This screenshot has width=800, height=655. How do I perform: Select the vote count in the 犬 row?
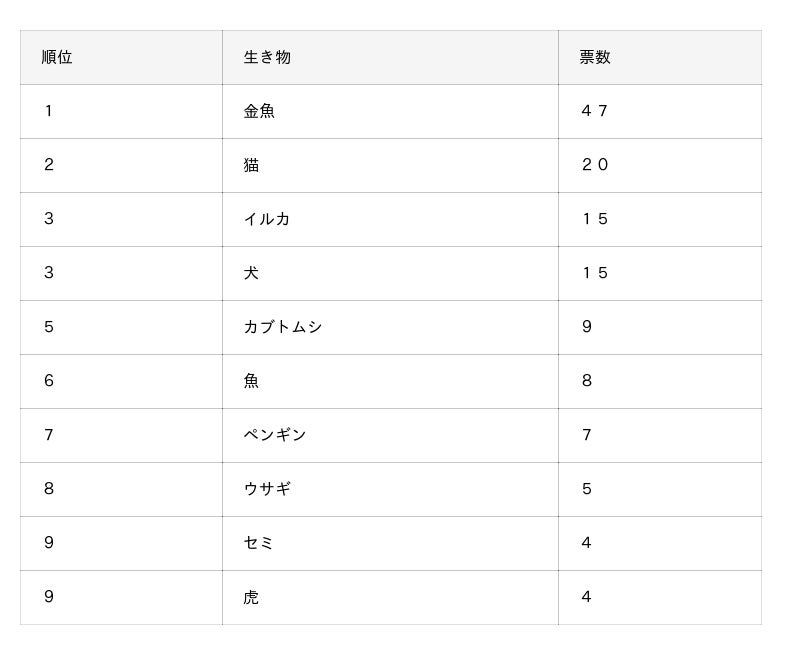[x=595, y=273]
